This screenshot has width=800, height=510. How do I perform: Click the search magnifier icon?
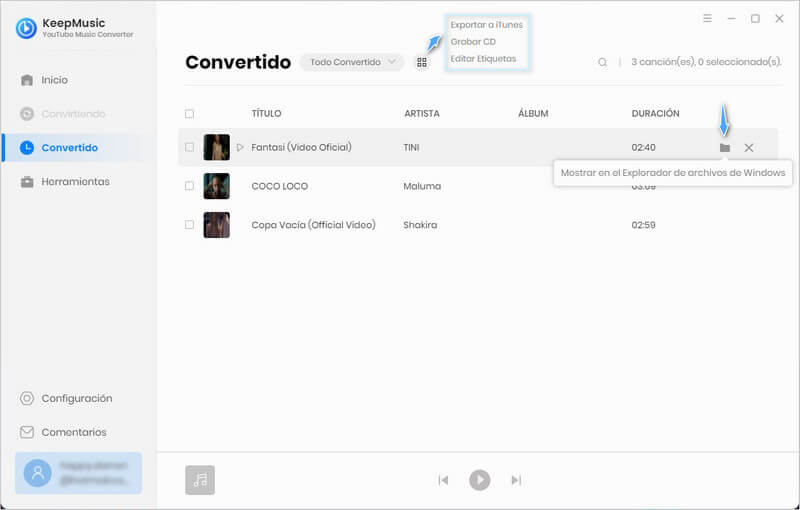(x=603, y=62)
